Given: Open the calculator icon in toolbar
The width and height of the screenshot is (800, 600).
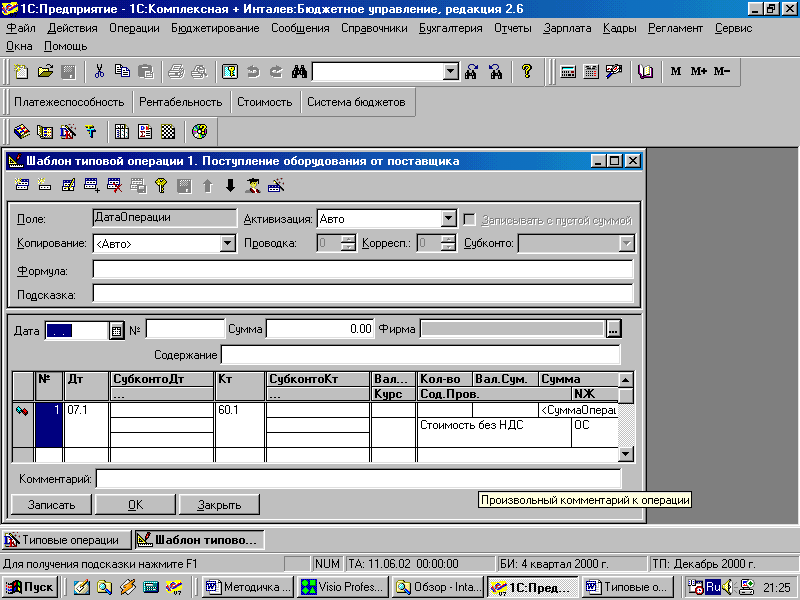Looking at the screenshot, I should pyautogui.click(x=568, y=71).
